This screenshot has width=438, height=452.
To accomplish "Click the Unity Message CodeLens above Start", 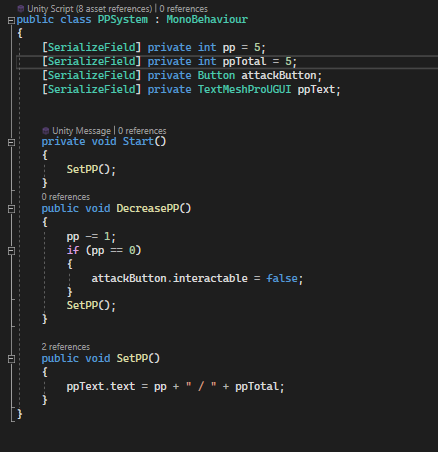I will click(x=81, y=131).
